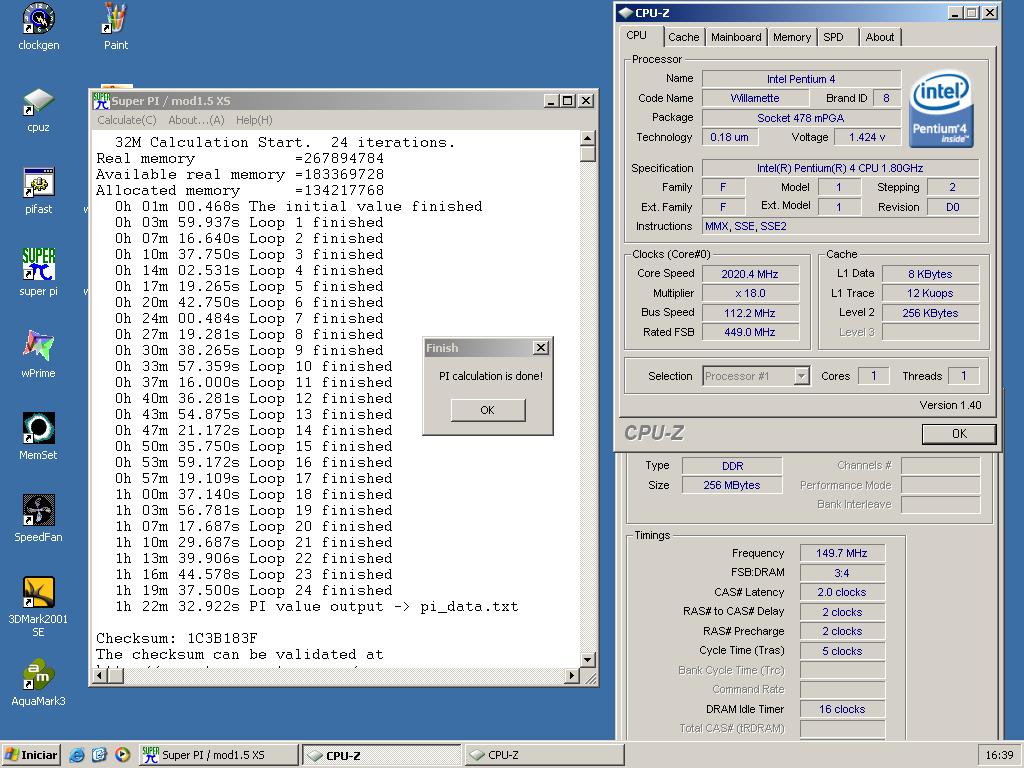Open the Help(H) menu in Super PI
This screenshot has height=768, width=1024.
tap(254, 120)
